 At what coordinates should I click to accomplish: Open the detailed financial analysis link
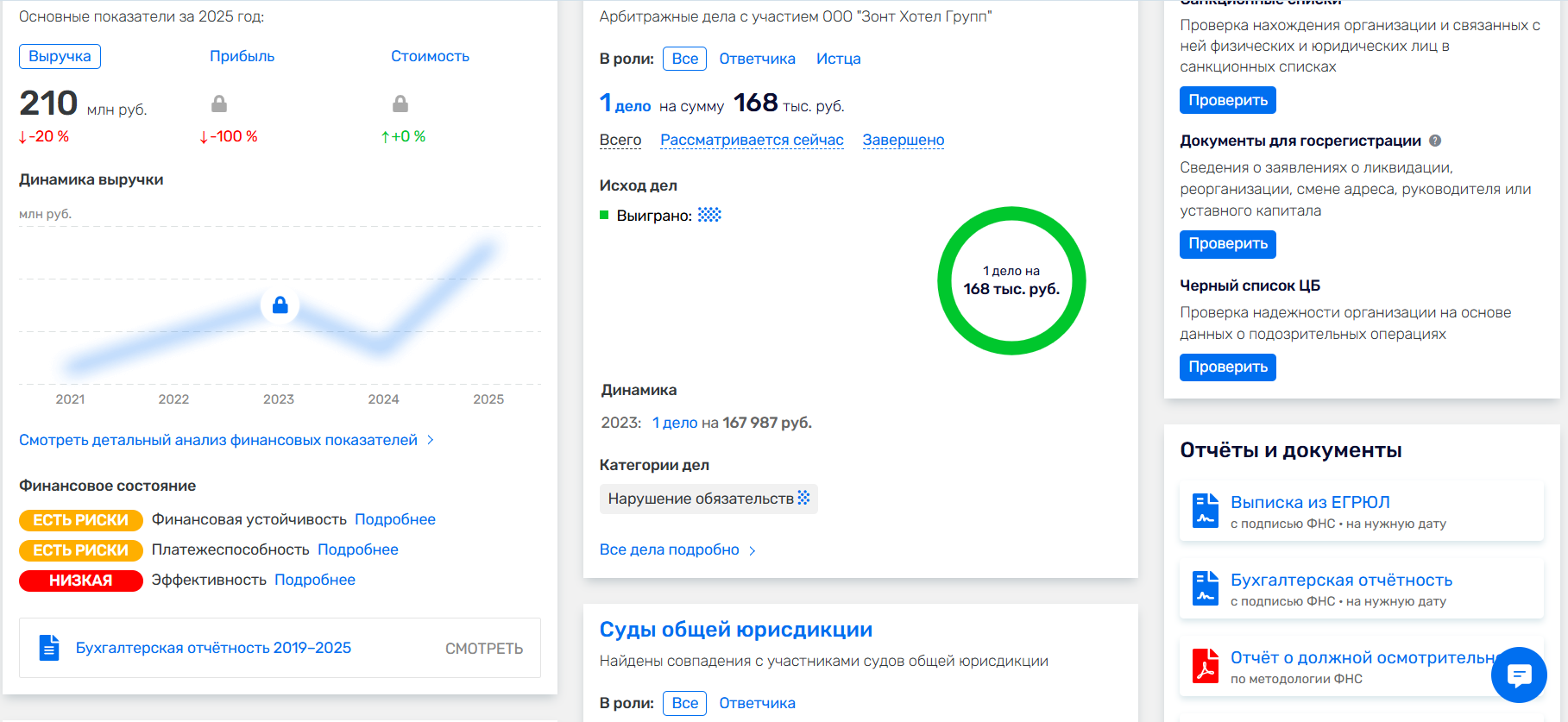pyautogui.click(x=218, y=440)
